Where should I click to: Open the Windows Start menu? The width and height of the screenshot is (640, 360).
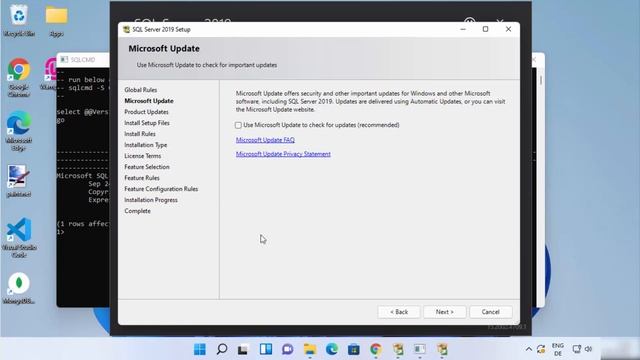pyautogui.click(x=200, y=349)
